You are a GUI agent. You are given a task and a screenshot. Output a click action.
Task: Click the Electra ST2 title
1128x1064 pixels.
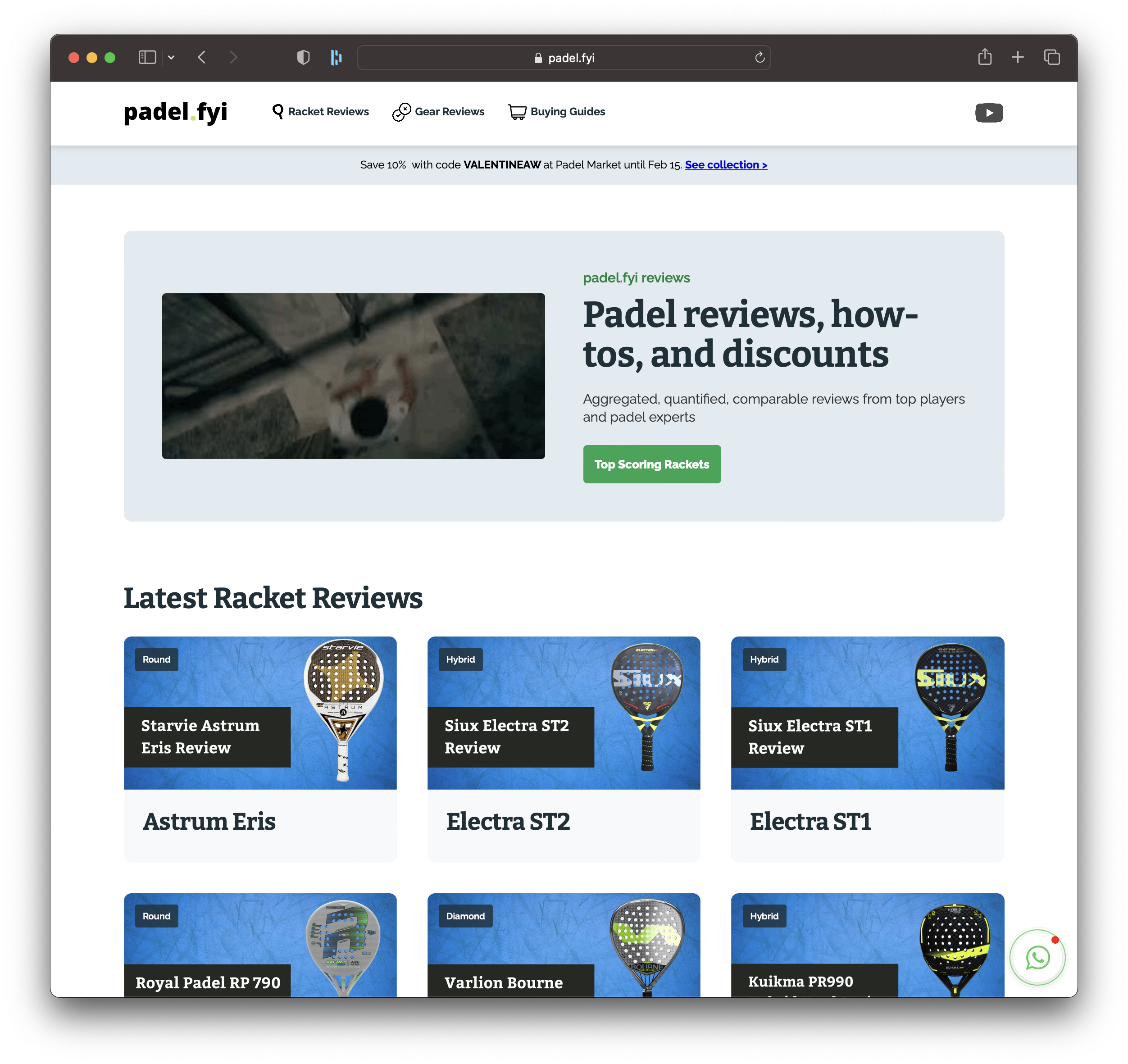pos(508,822)
